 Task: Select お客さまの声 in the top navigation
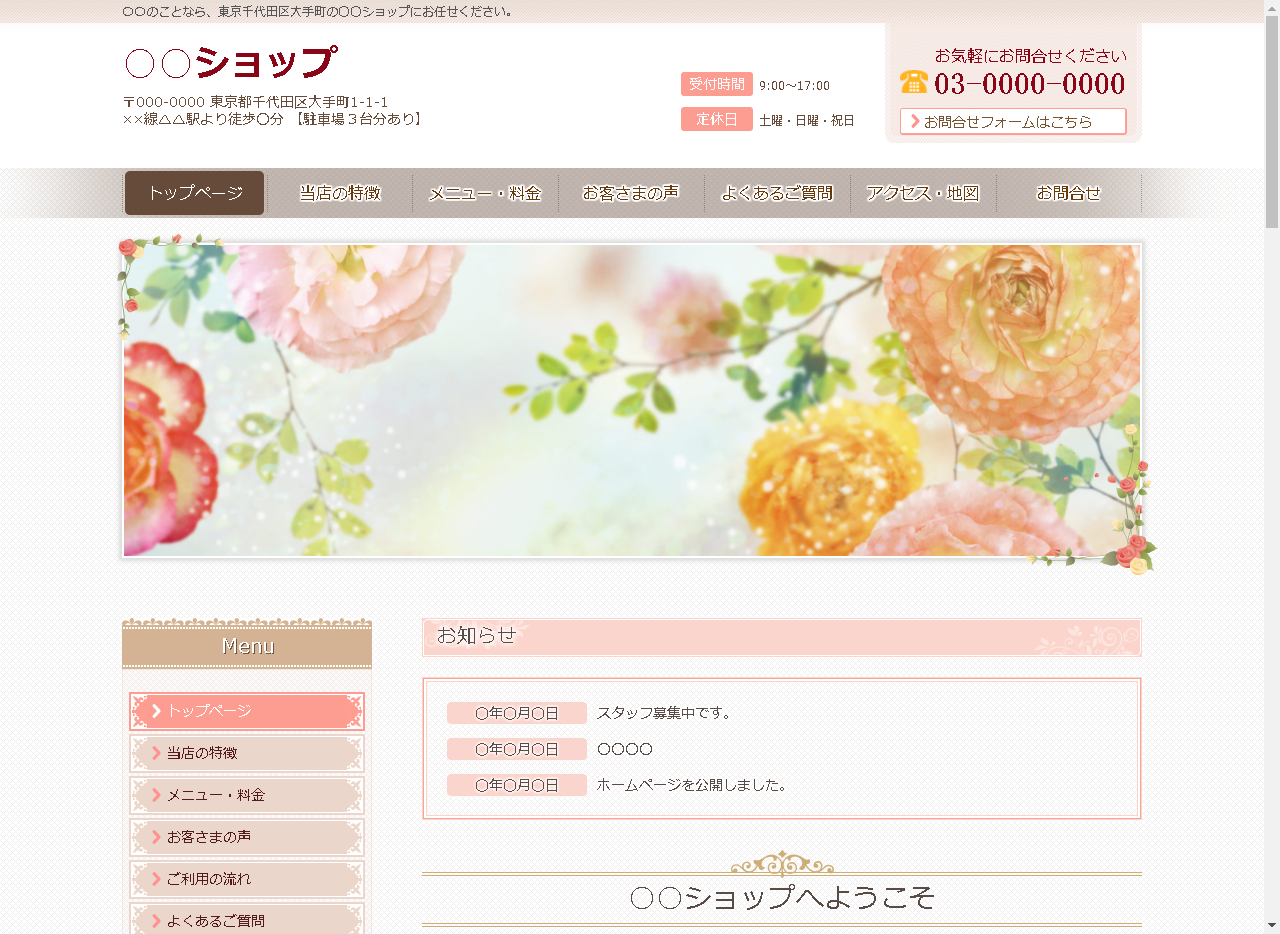631,193
